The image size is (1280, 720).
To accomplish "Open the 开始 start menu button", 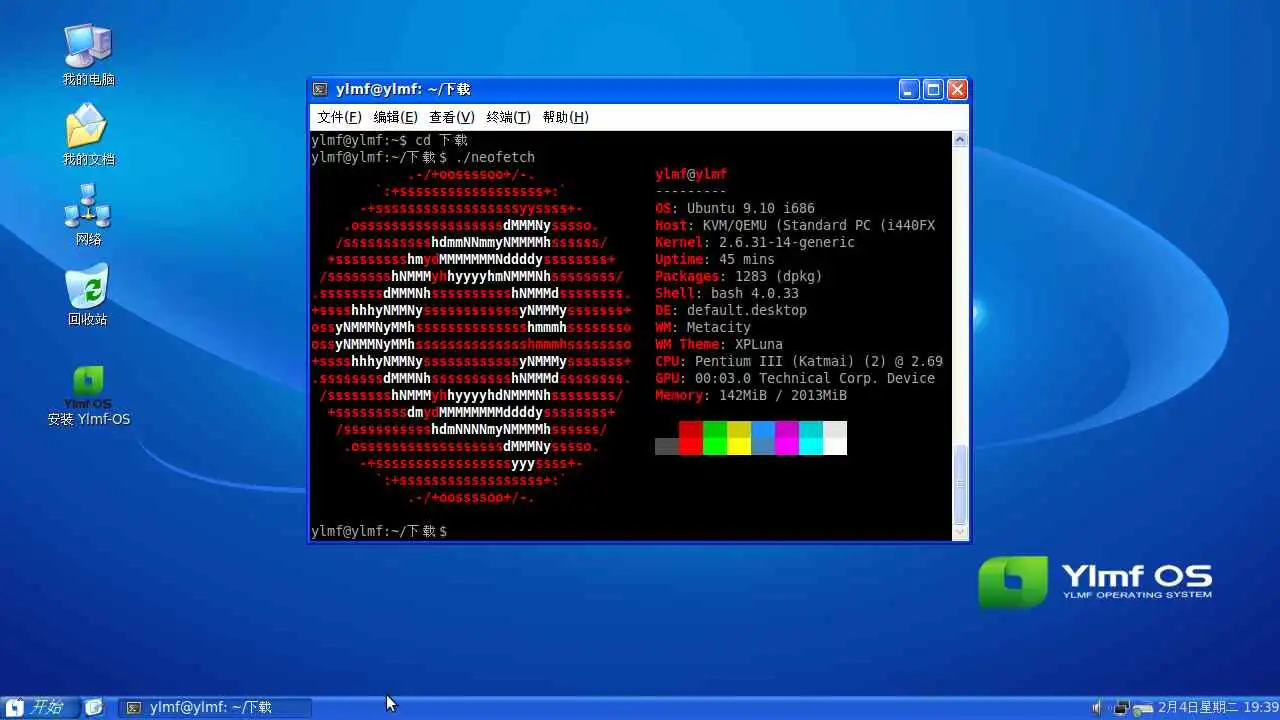I will coord(38,707).
